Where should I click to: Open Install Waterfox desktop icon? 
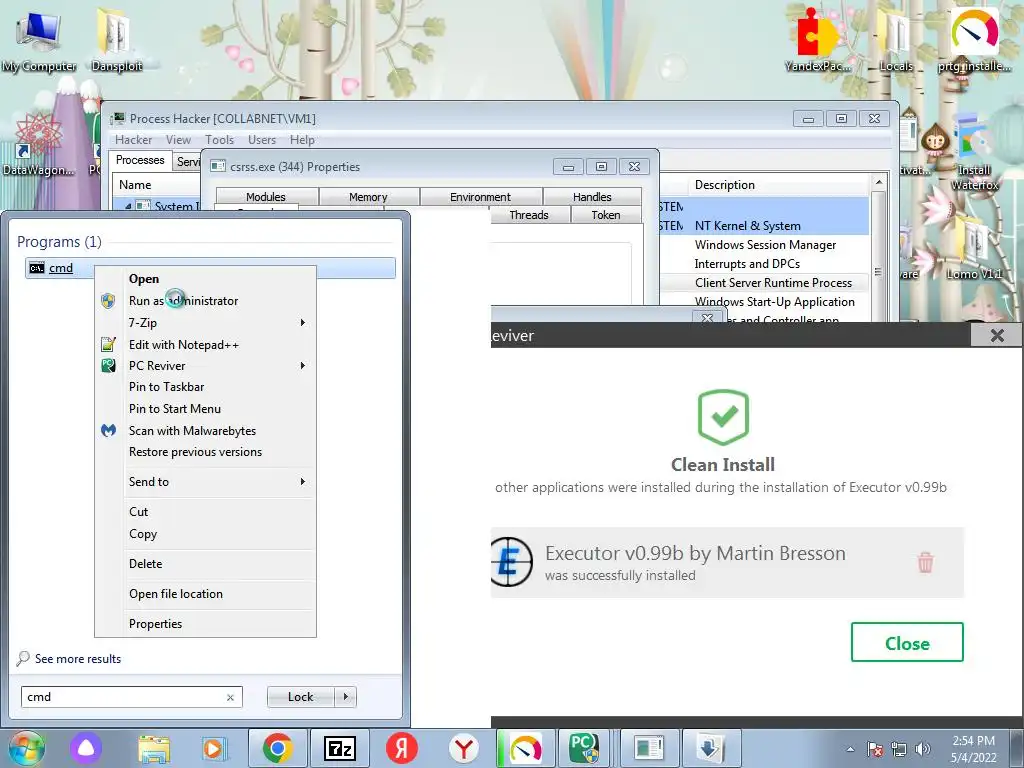pyautogui.click(x=974, y=152)
